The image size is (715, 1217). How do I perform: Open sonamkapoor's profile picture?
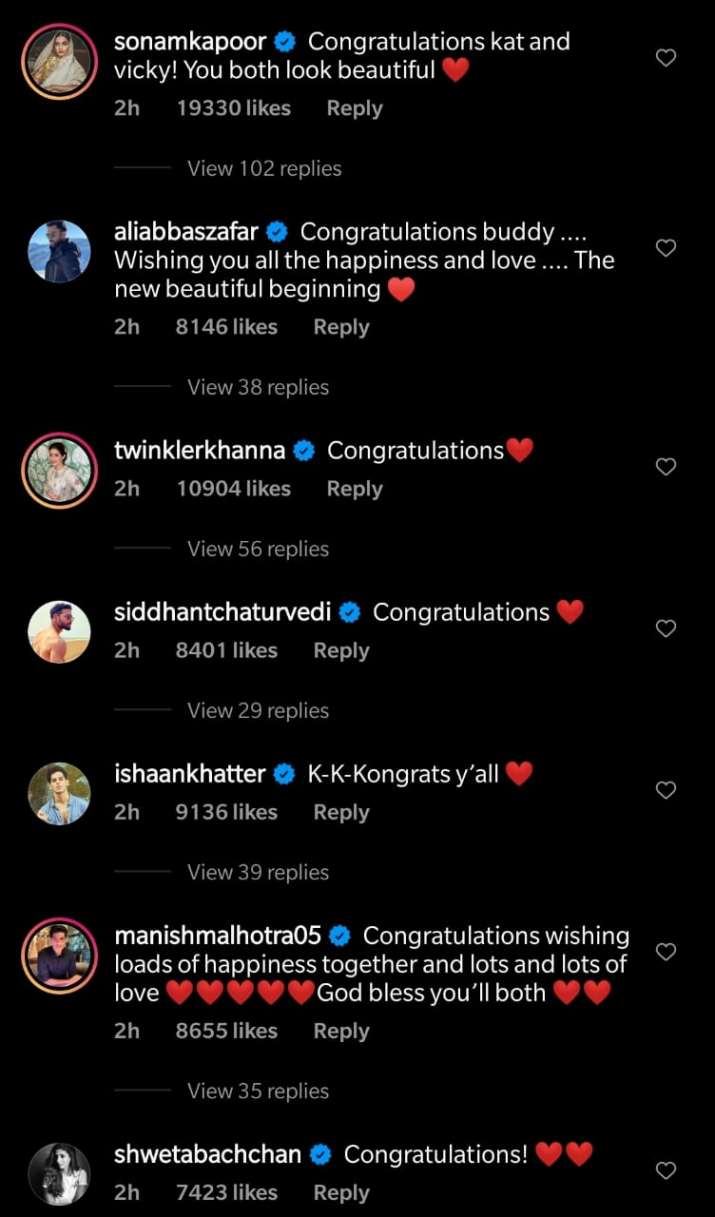[59, 58]
